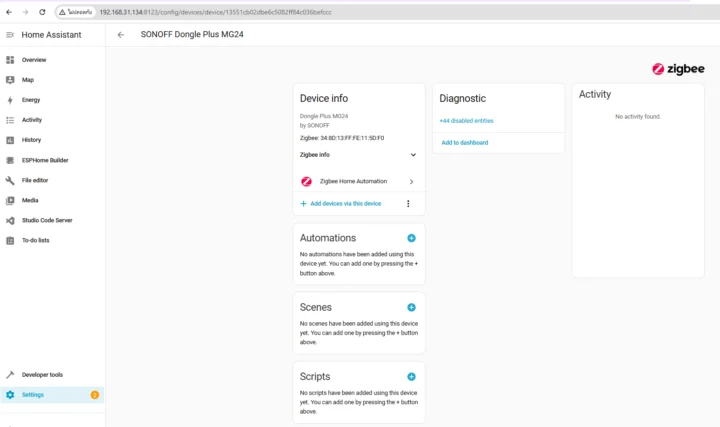Open Map in sidebar

52,80
